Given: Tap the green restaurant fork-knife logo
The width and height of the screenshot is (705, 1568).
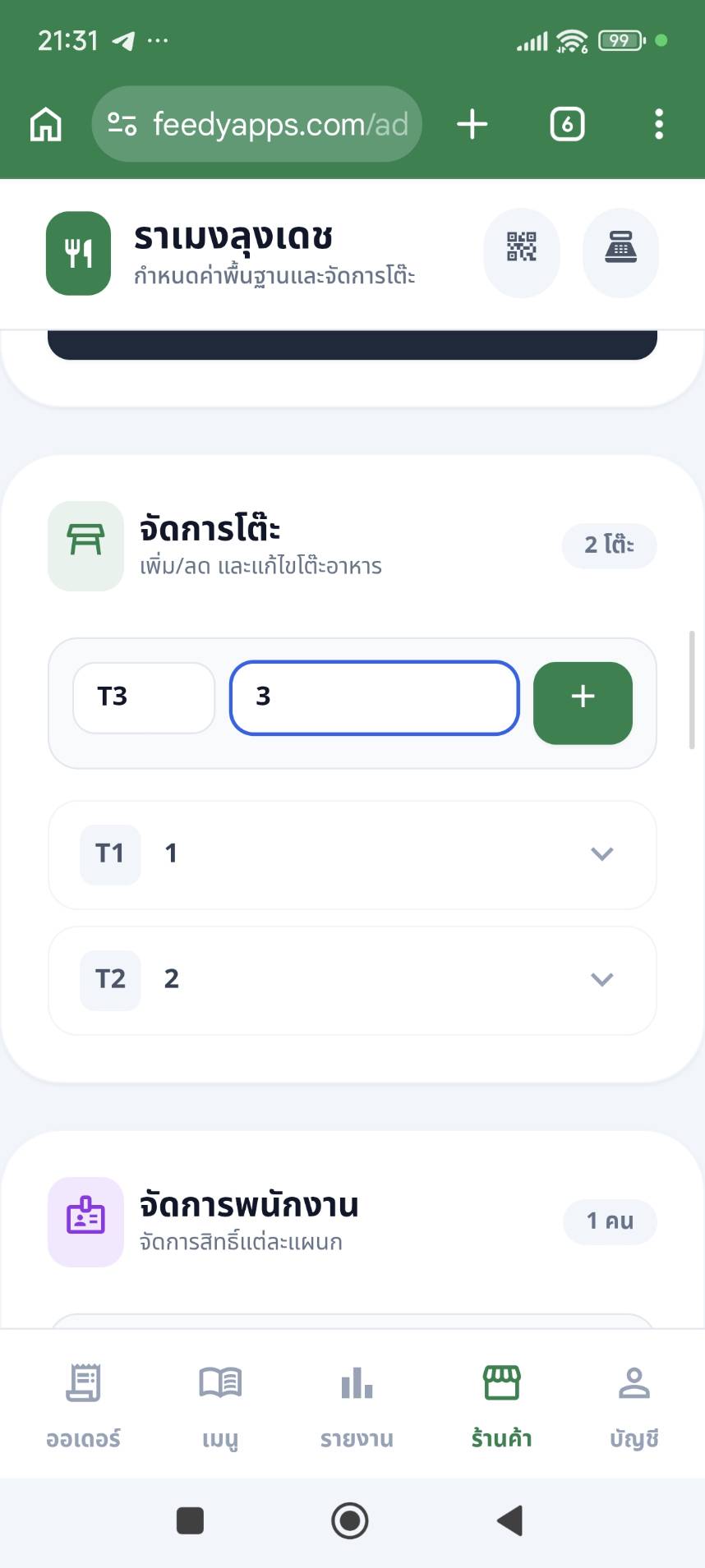Looking at the screenshot, I should pos(79,253).
